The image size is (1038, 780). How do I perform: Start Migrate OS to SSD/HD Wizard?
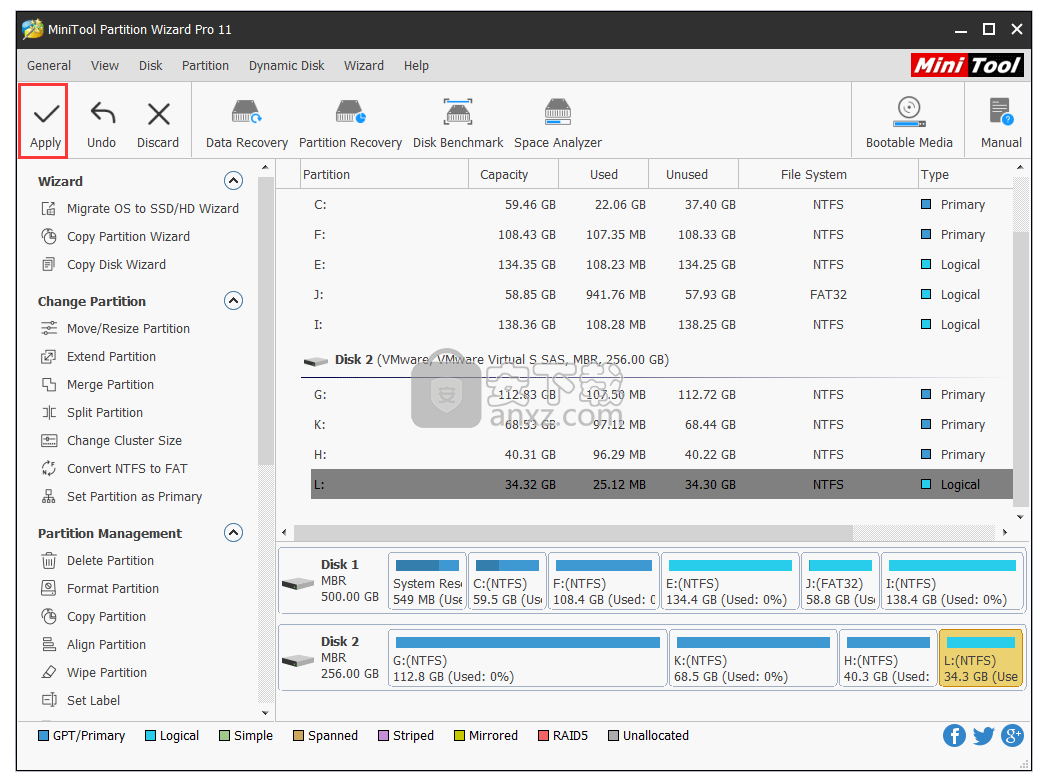(140, 209)
